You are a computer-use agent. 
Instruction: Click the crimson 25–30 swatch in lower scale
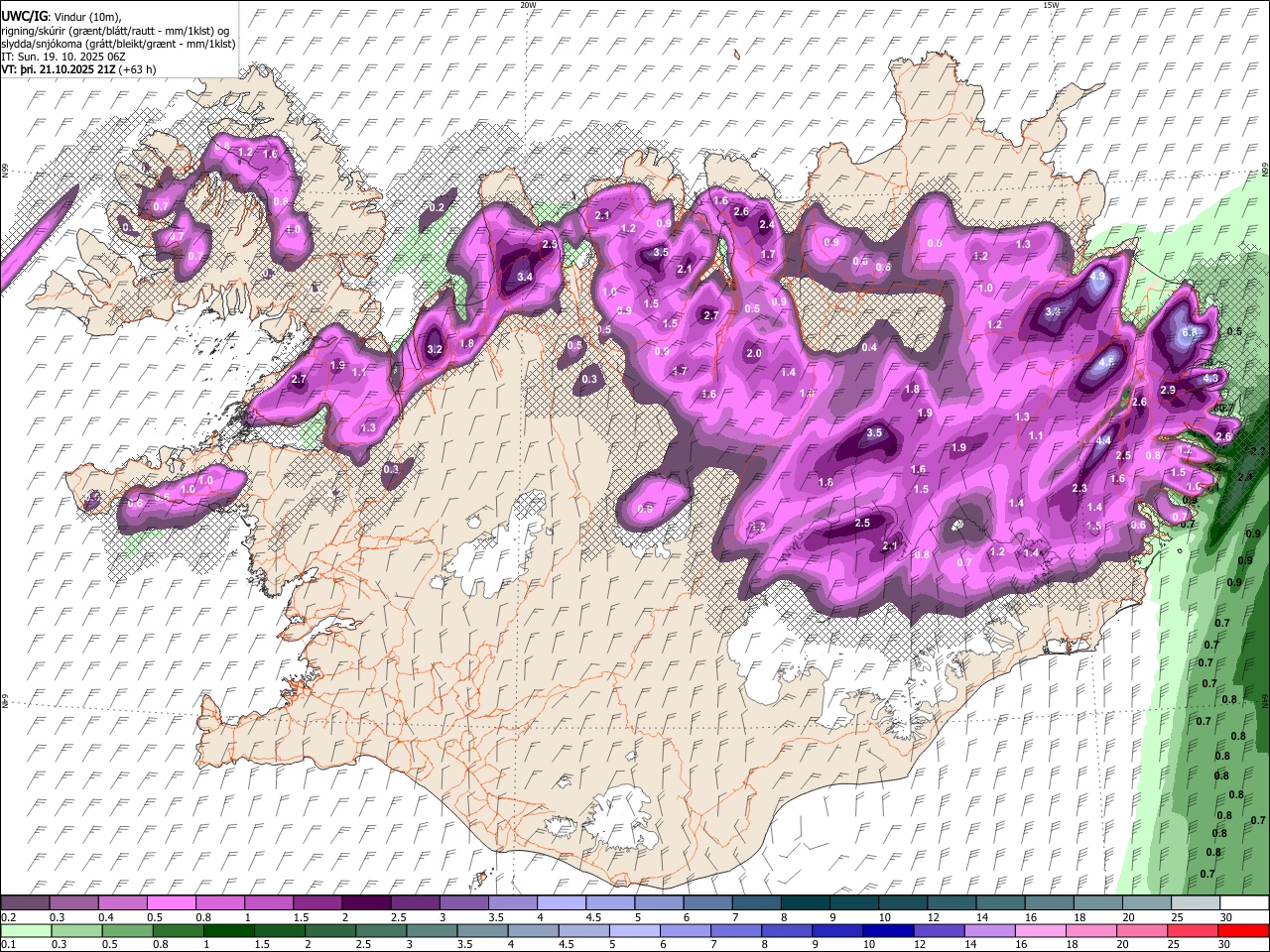[1193, 930]
